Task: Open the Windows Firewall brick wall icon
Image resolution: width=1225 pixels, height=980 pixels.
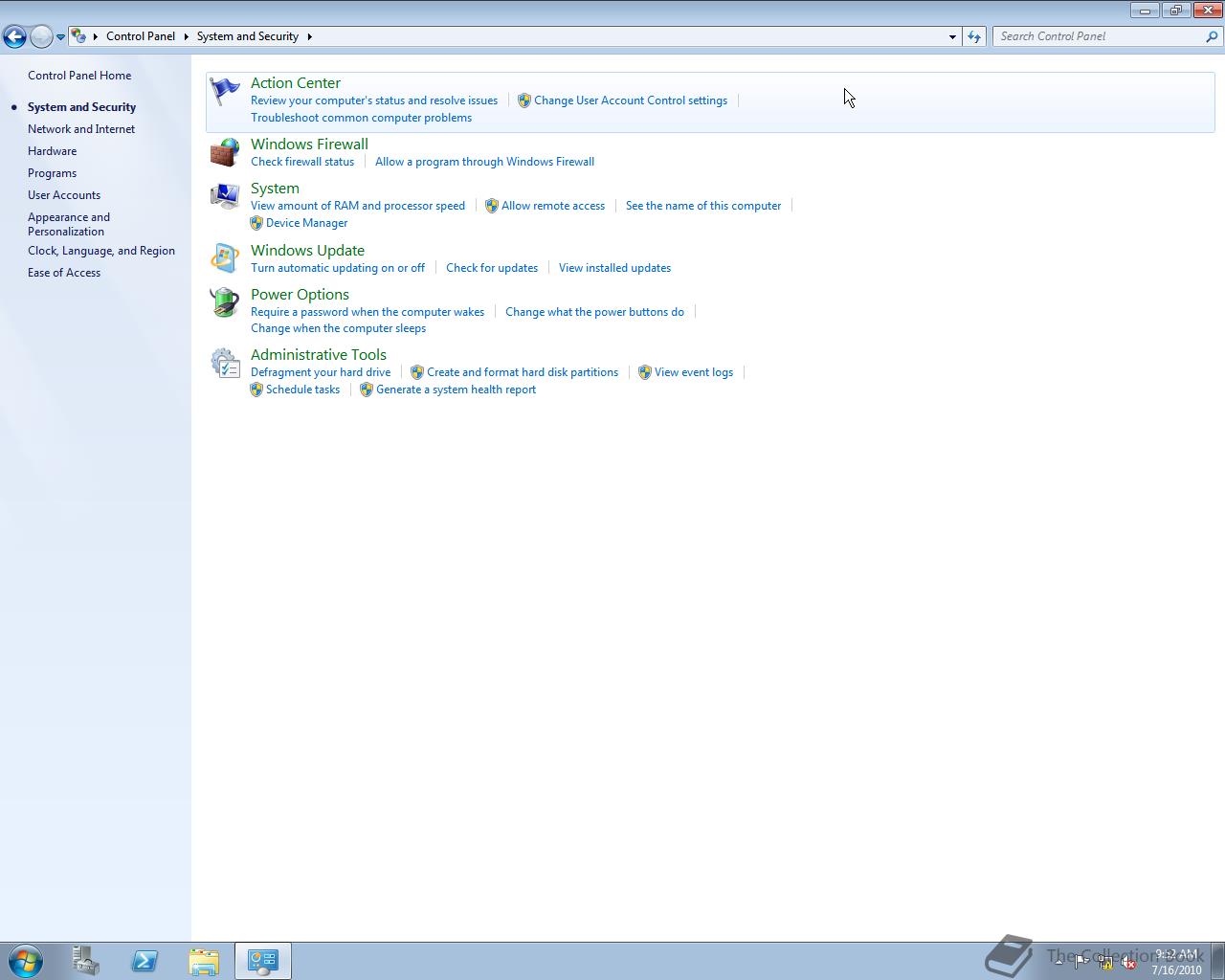Action: (225, 152)
